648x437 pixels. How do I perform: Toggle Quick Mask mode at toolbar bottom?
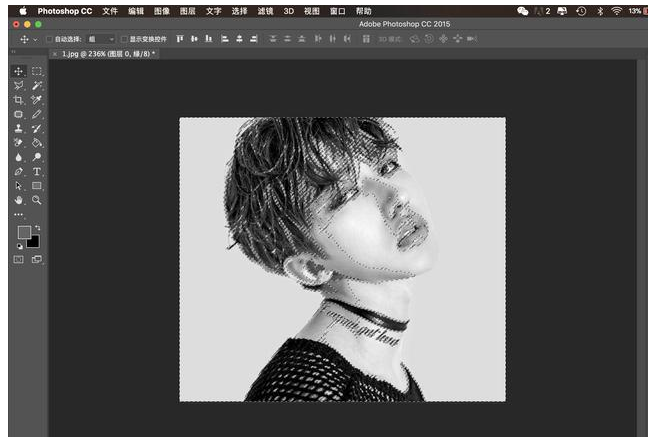pos(19,259)
